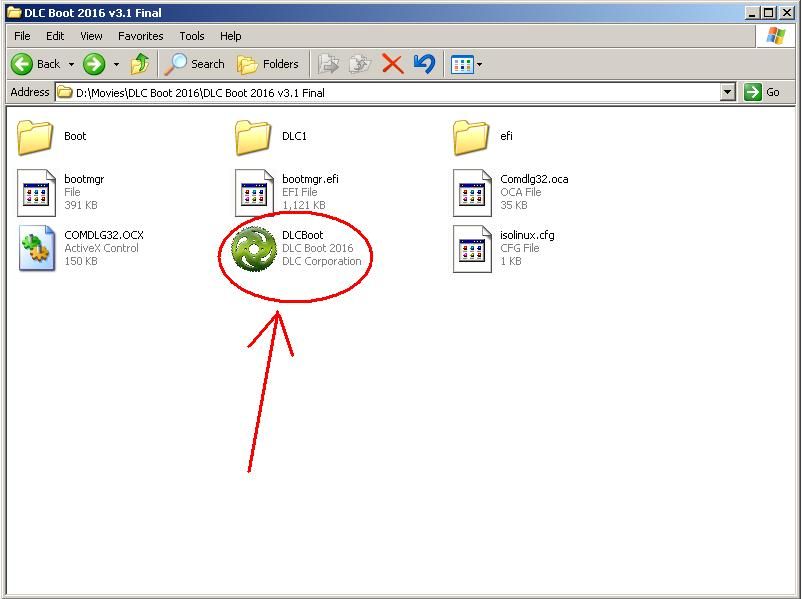Open the Back history dropdown arrow
Image resolution: width=802 pixels, height=599 pixels.
click(x=71, y=64)
